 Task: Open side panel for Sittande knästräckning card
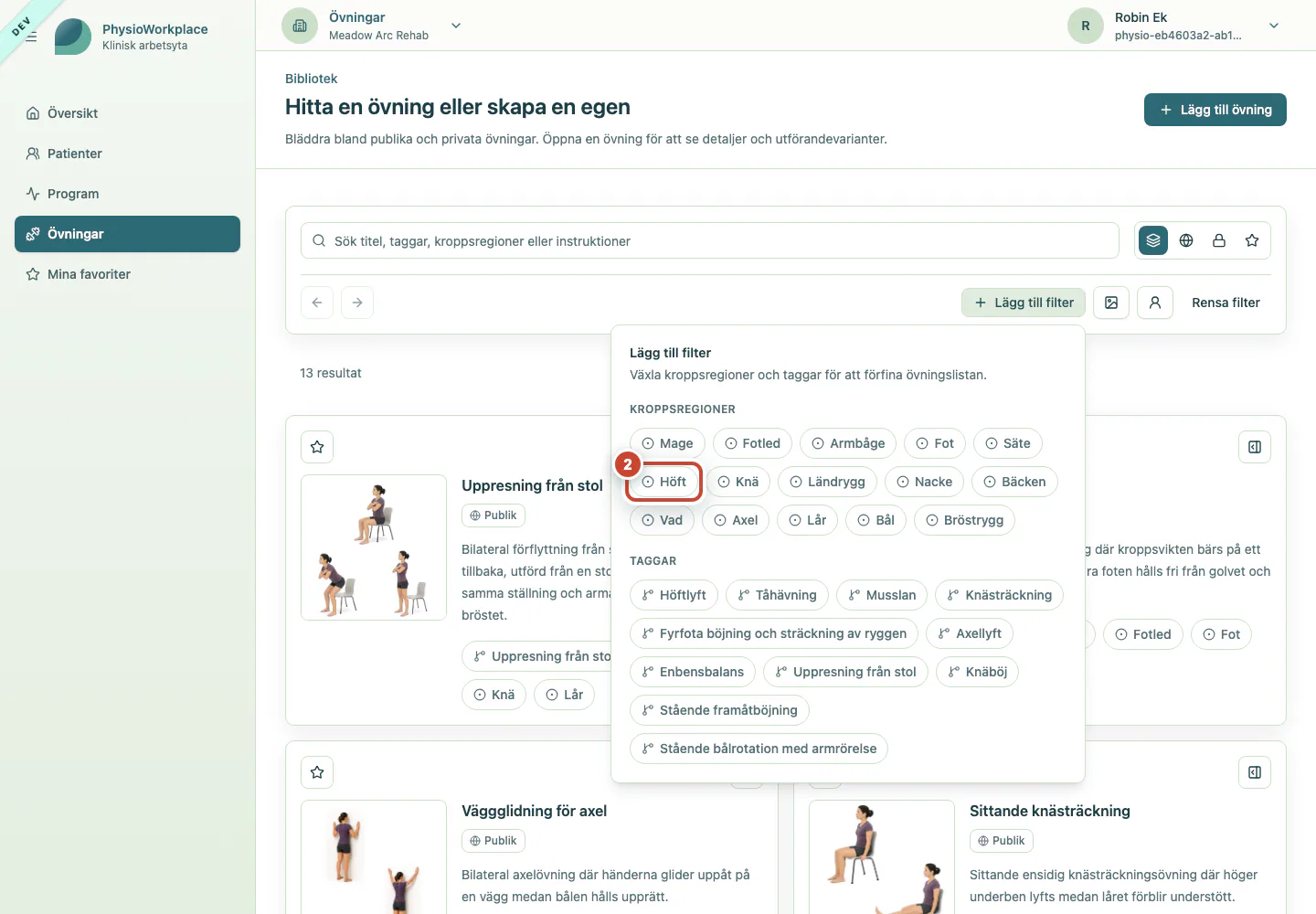1255,772
